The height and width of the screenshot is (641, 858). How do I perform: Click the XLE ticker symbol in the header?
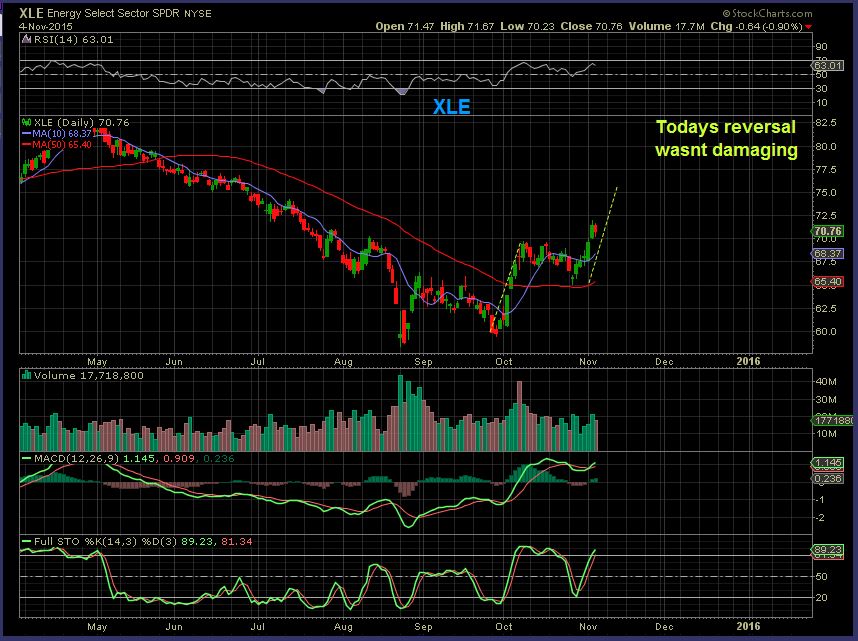(x=31, y=13)
